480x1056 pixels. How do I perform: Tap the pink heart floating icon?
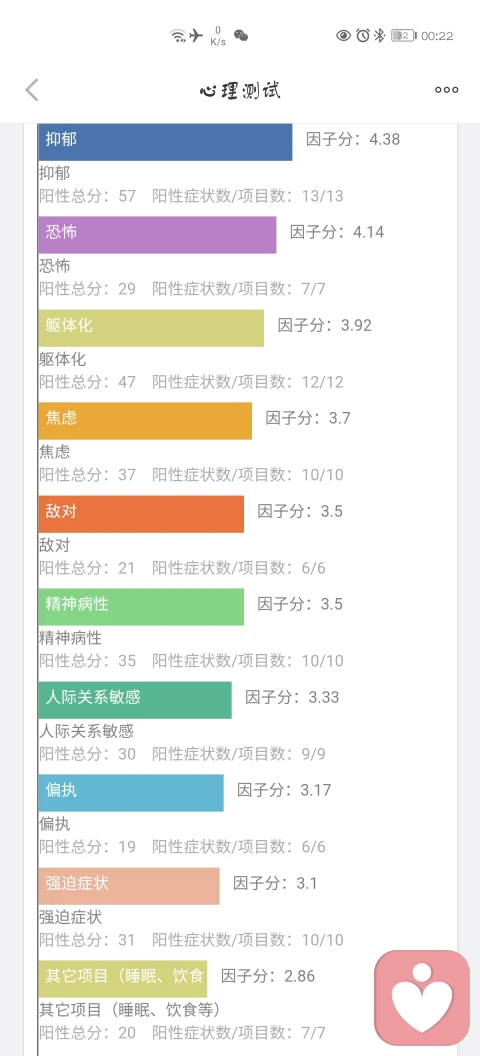point(422,997)
